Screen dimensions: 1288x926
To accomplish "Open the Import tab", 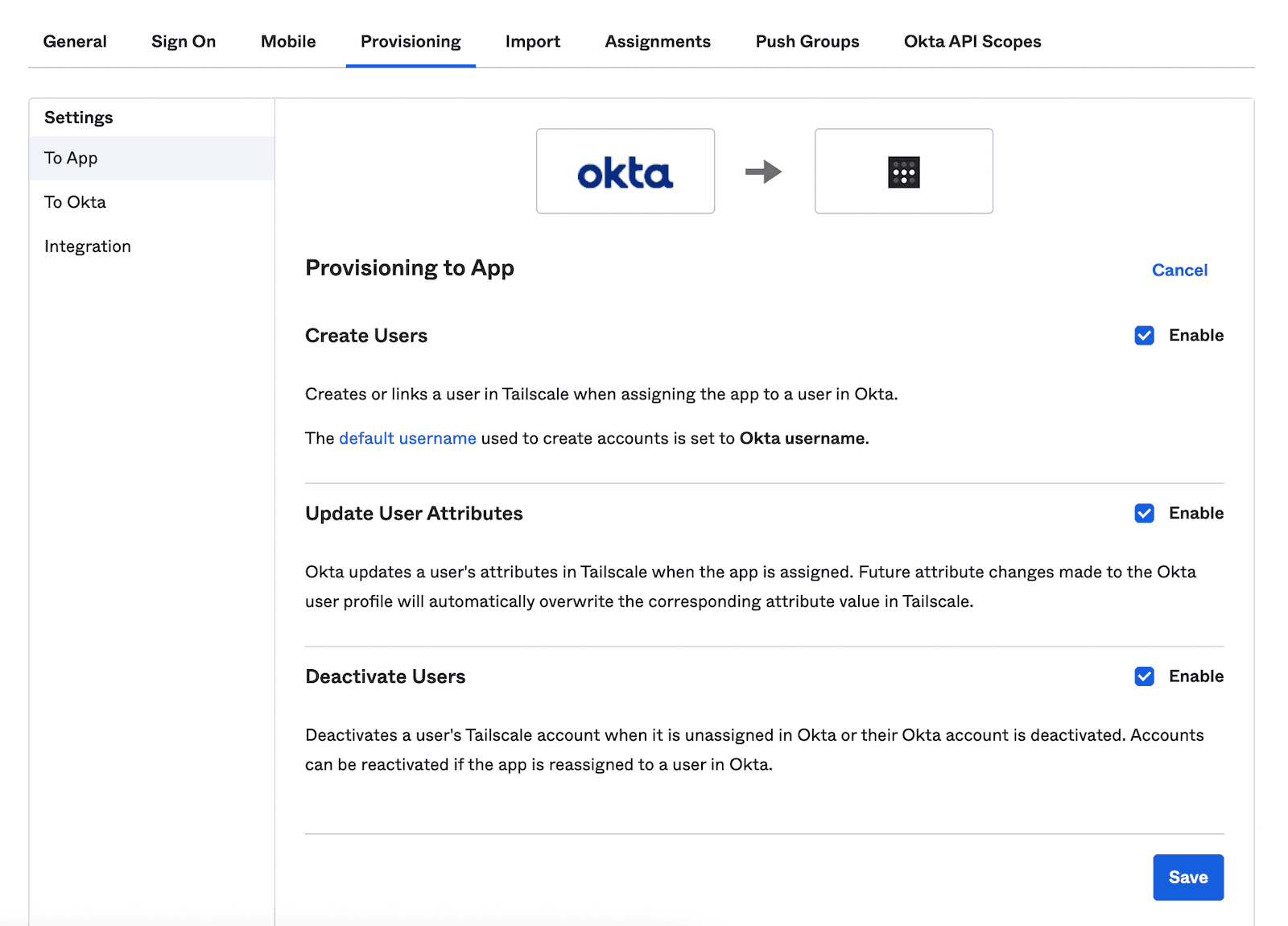I will click(532, 41).
